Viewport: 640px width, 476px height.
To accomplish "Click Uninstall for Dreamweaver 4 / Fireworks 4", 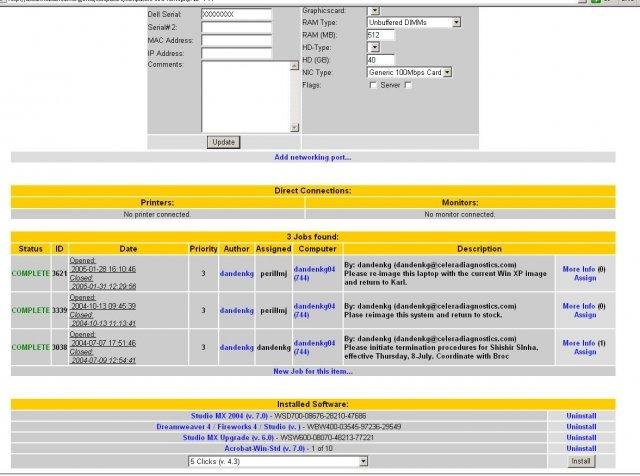I will 581,427.
